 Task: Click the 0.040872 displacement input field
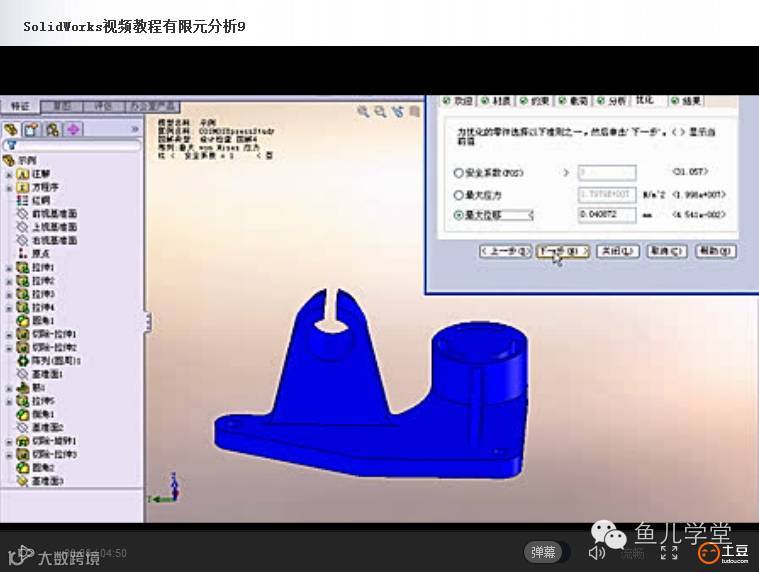[607, 215]
